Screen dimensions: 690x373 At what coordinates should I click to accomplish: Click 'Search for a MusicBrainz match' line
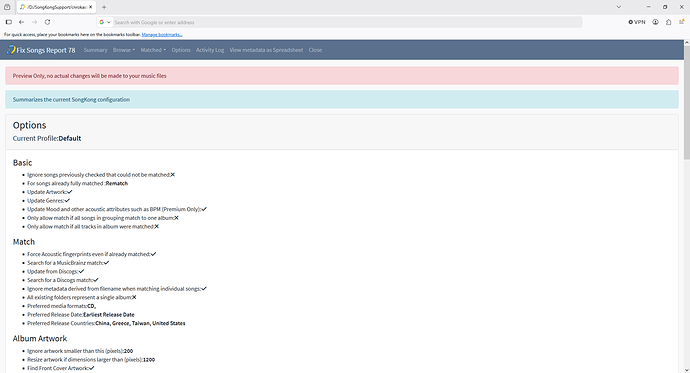point(68,263)
